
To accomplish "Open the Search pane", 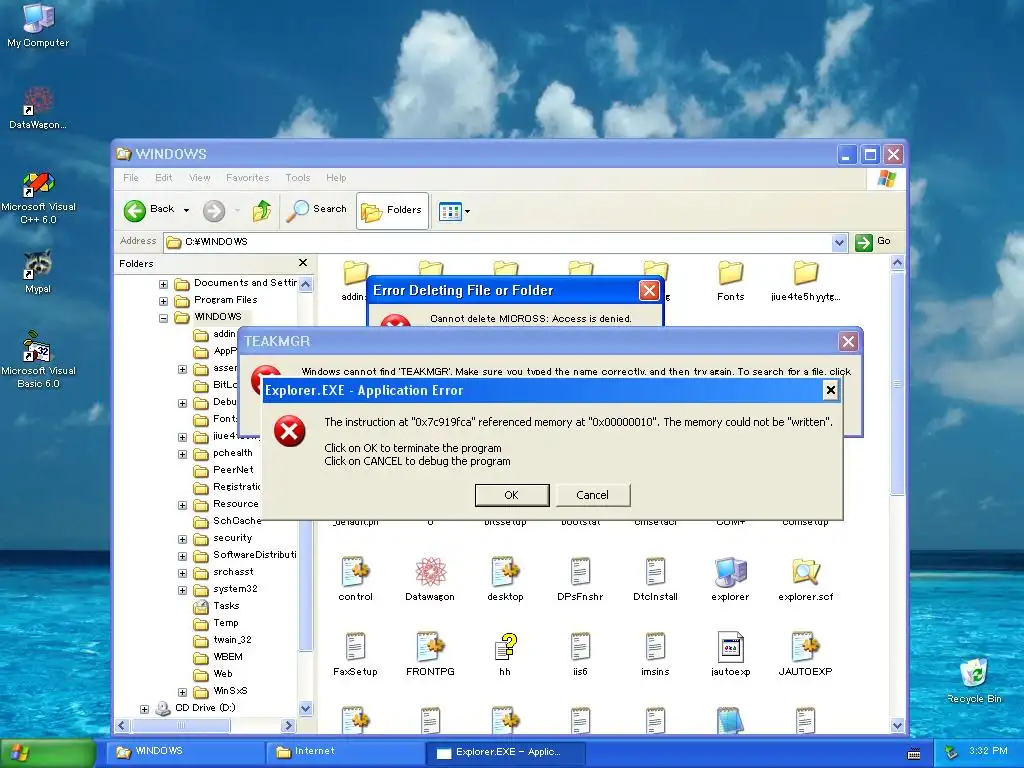I will click(x=317, y=210).
